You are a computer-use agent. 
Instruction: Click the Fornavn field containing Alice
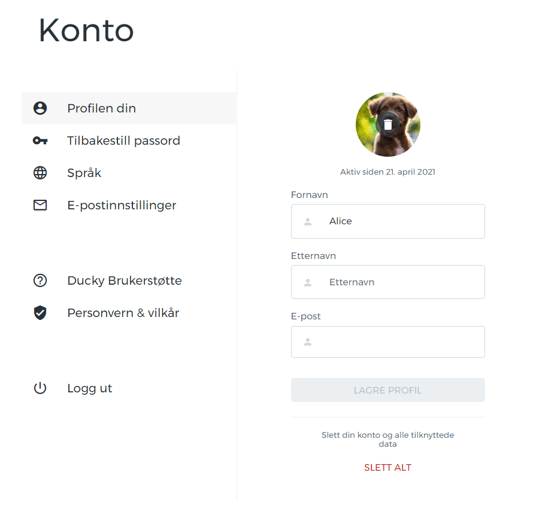click(388, 221)
